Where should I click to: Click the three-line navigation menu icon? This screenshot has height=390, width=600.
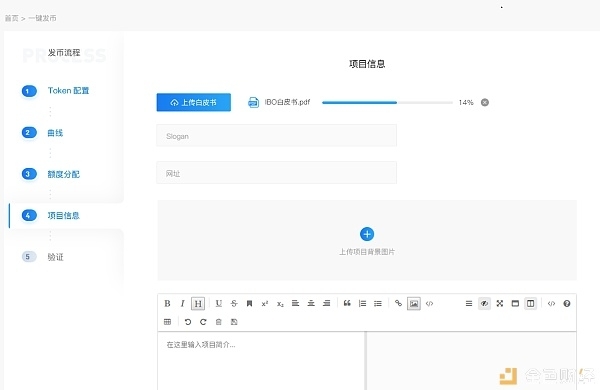(469, 304)
